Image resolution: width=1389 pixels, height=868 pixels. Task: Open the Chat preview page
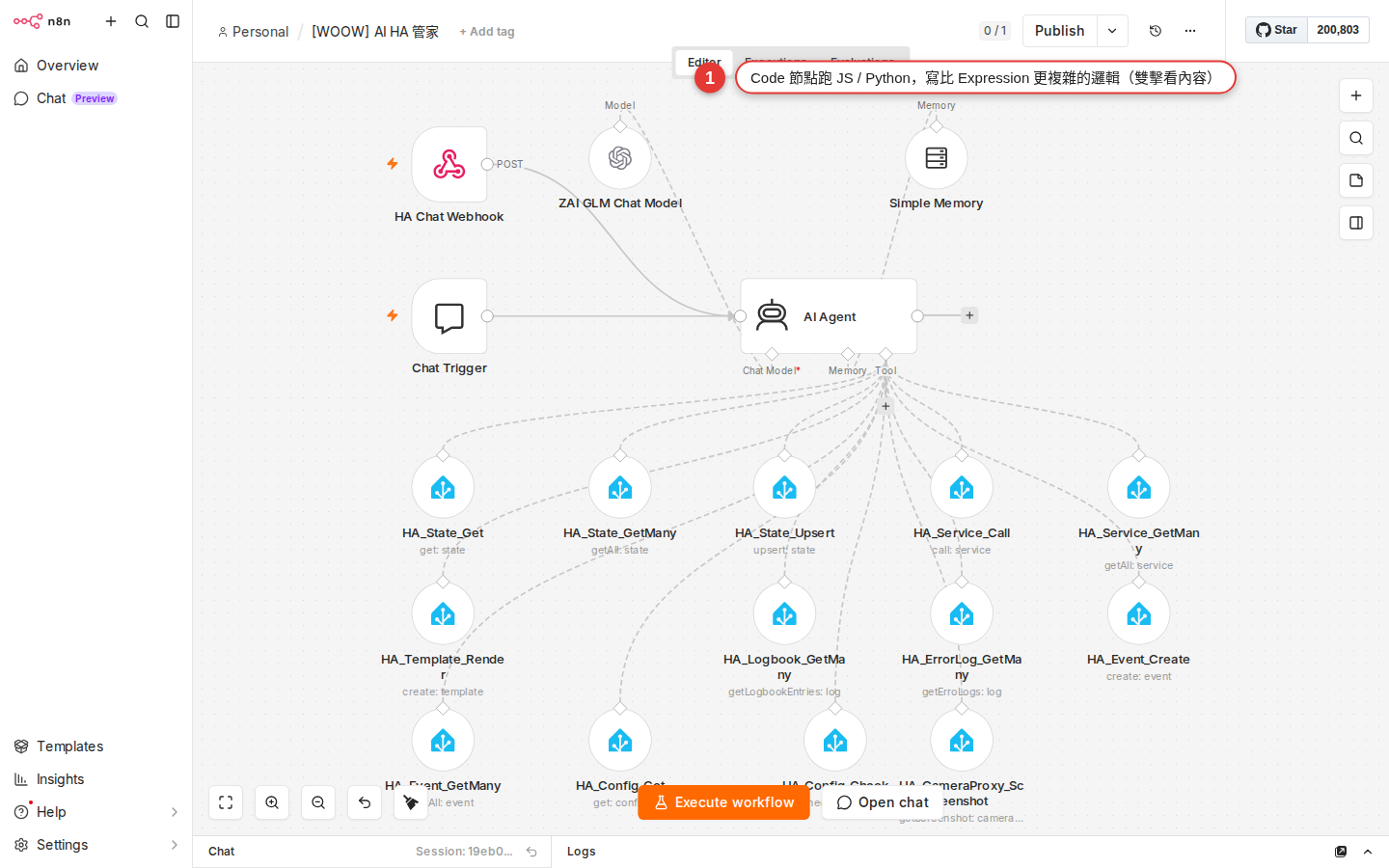pos(96,98)
